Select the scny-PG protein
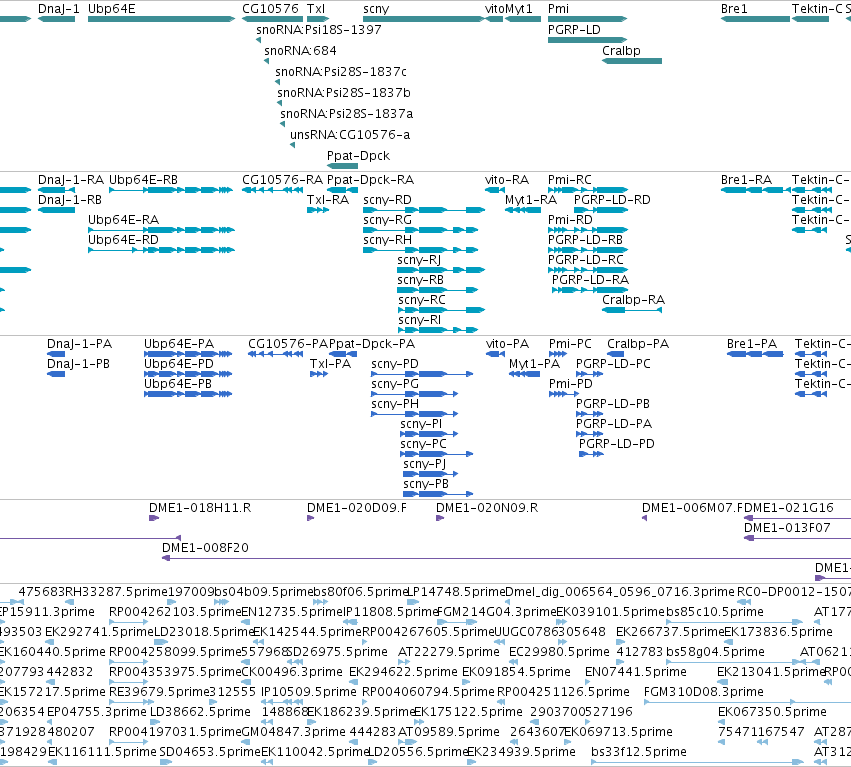The height and width of the screenshot is (767, 851). tap(415, 395)
